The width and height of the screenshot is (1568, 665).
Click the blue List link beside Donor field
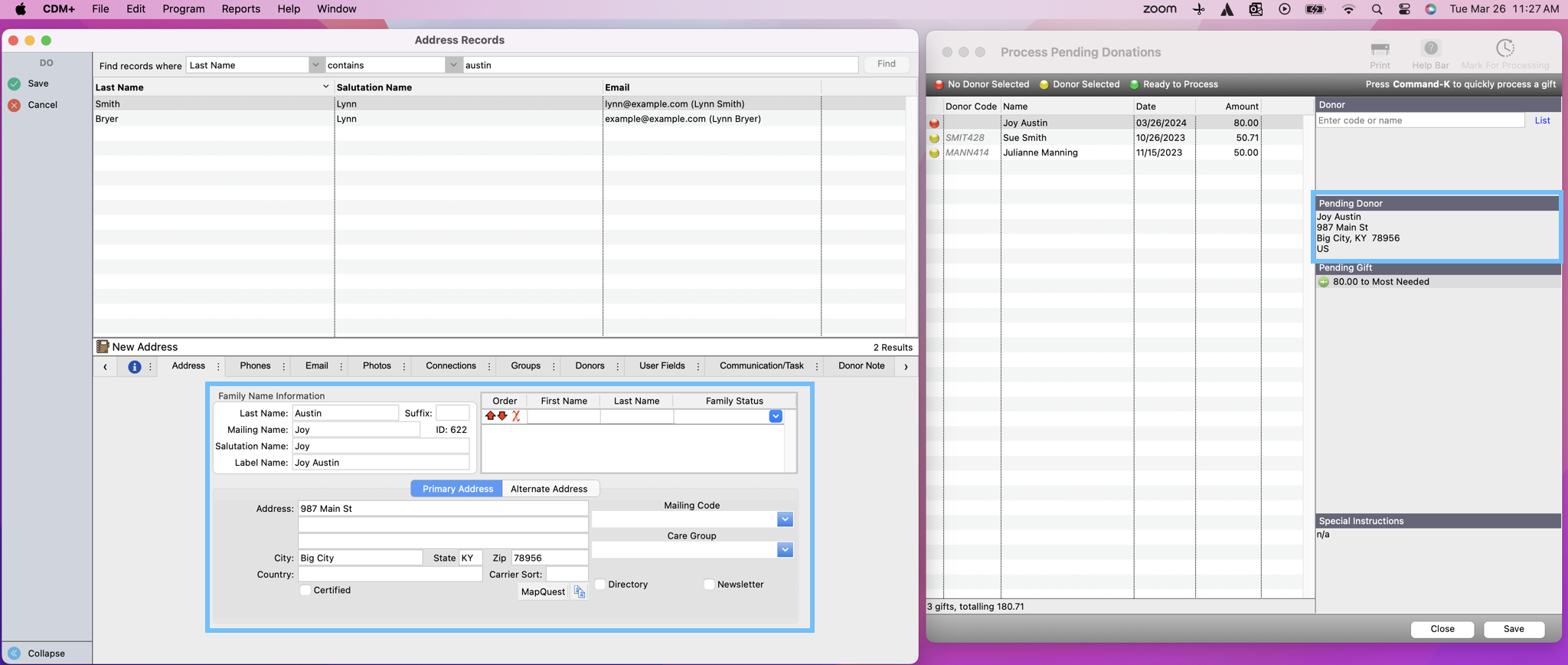[1542, 120]
